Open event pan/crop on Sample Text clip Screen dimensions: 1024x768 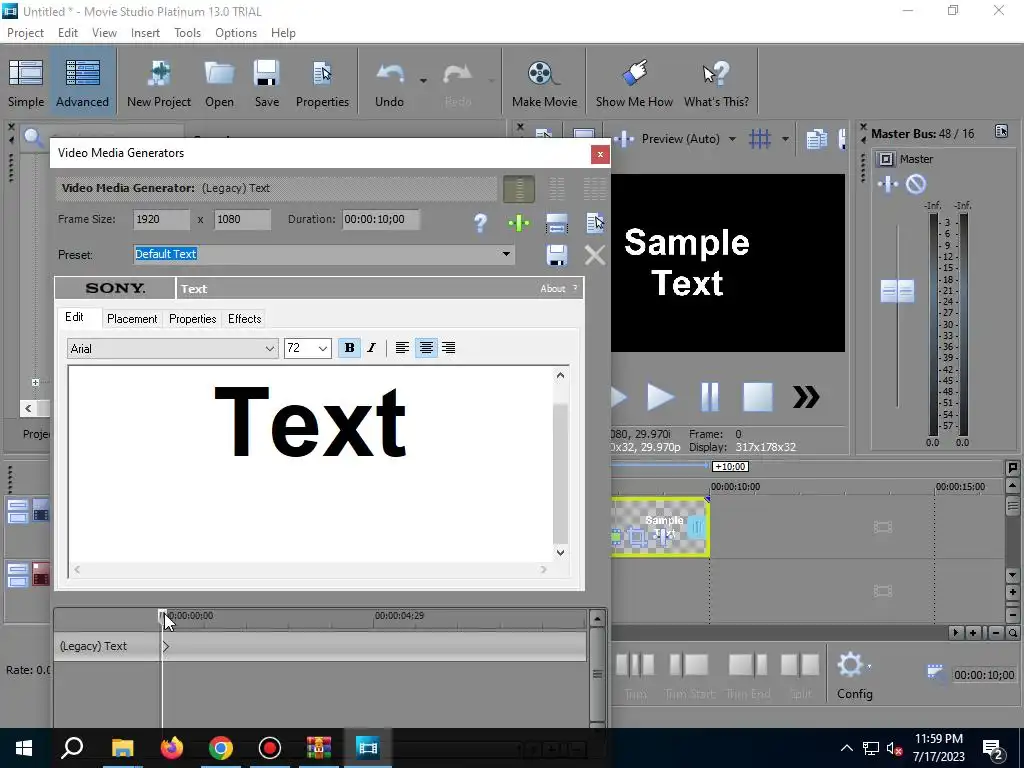click(637, 538)
